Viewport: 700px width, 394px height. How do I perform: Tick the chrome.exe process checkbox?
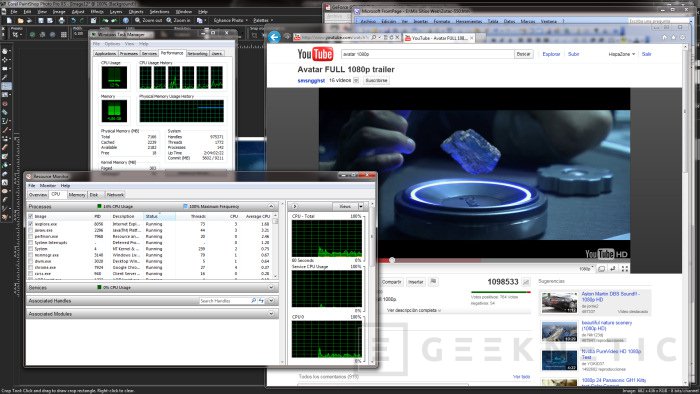coord(30,267)
